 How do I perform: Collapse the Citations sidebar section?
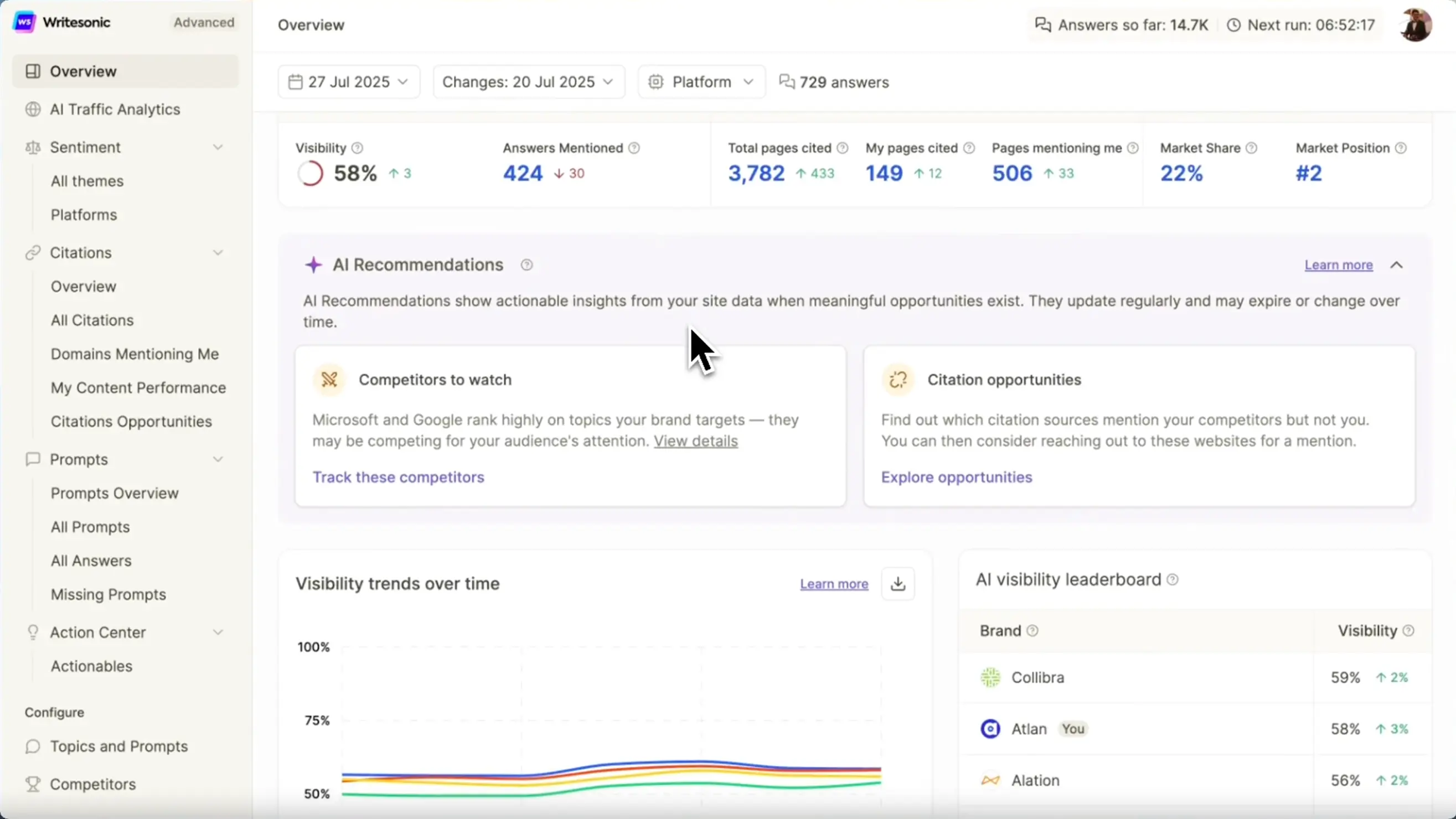pyautogui.click(x=218, y=252)
